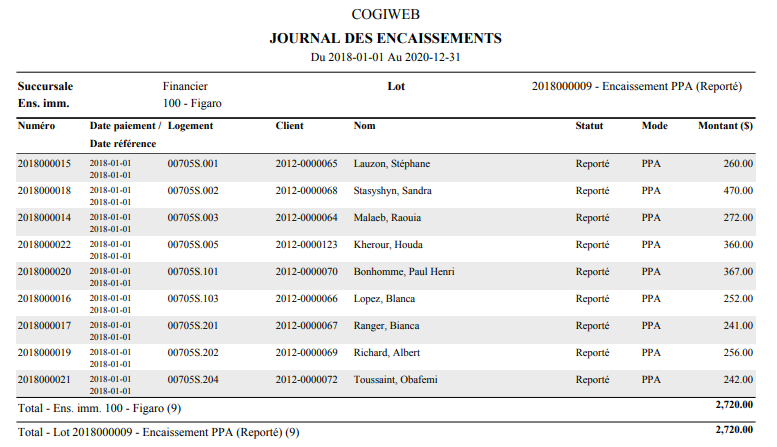Click the Total - Ens. imm. 100 - Figaro line

click(99, 408)
